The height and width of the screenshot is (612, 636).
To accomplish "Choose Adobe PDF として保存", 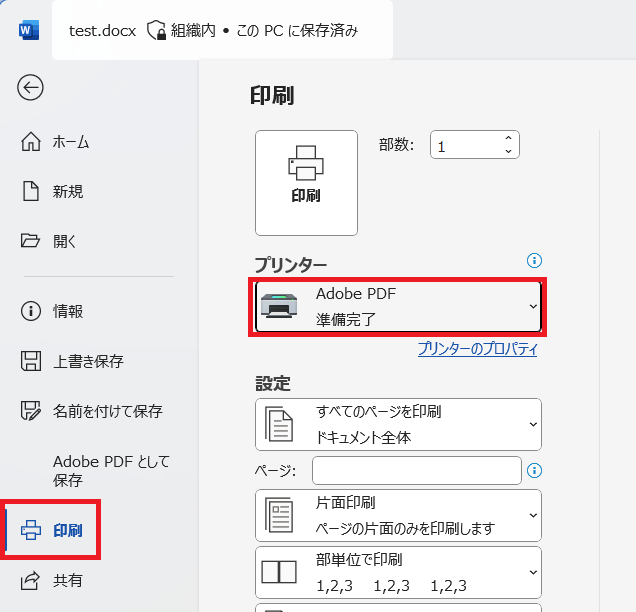I will [111, 470].
